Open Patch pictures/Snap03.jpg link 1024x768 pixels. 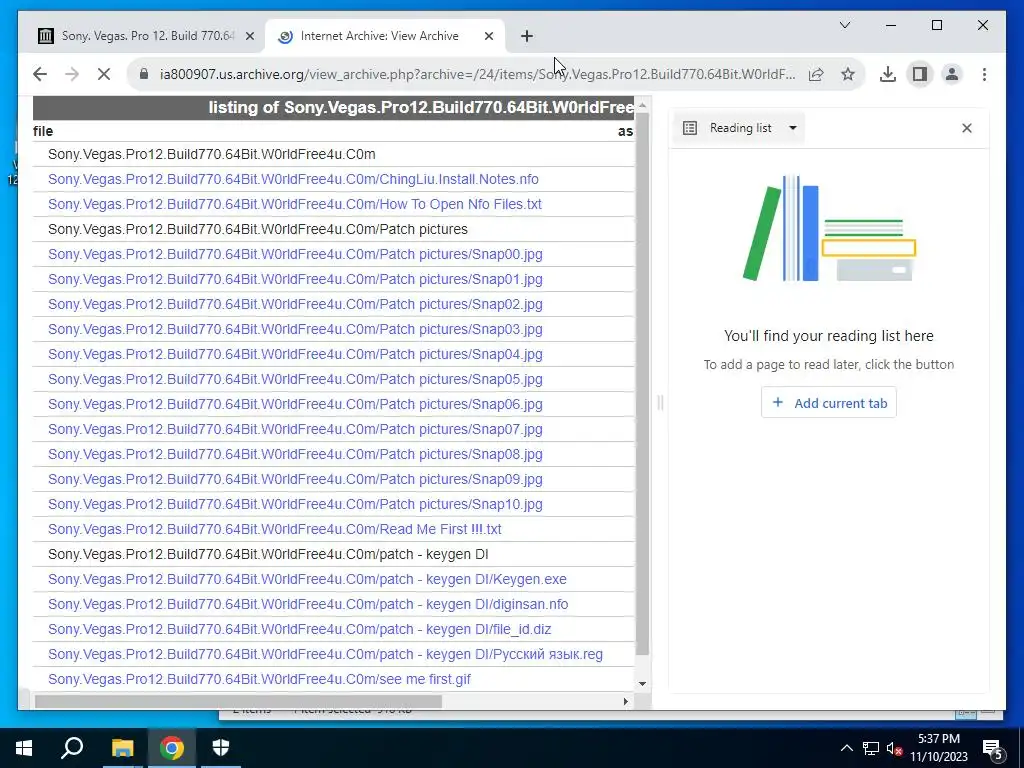pyautogui.click(x=295, y=329)
